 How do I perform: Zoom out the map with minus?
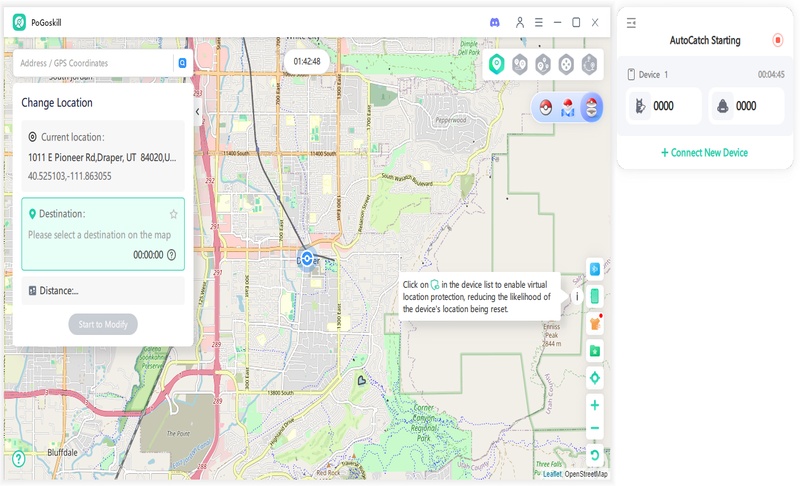[x=595, y=429]
